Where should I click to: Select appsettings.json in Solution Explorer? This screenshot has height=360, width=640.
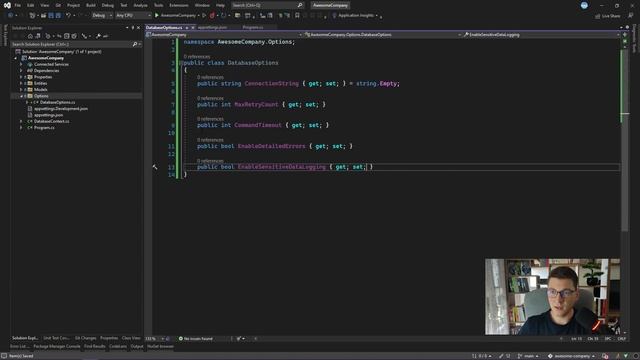pos(48,115)
